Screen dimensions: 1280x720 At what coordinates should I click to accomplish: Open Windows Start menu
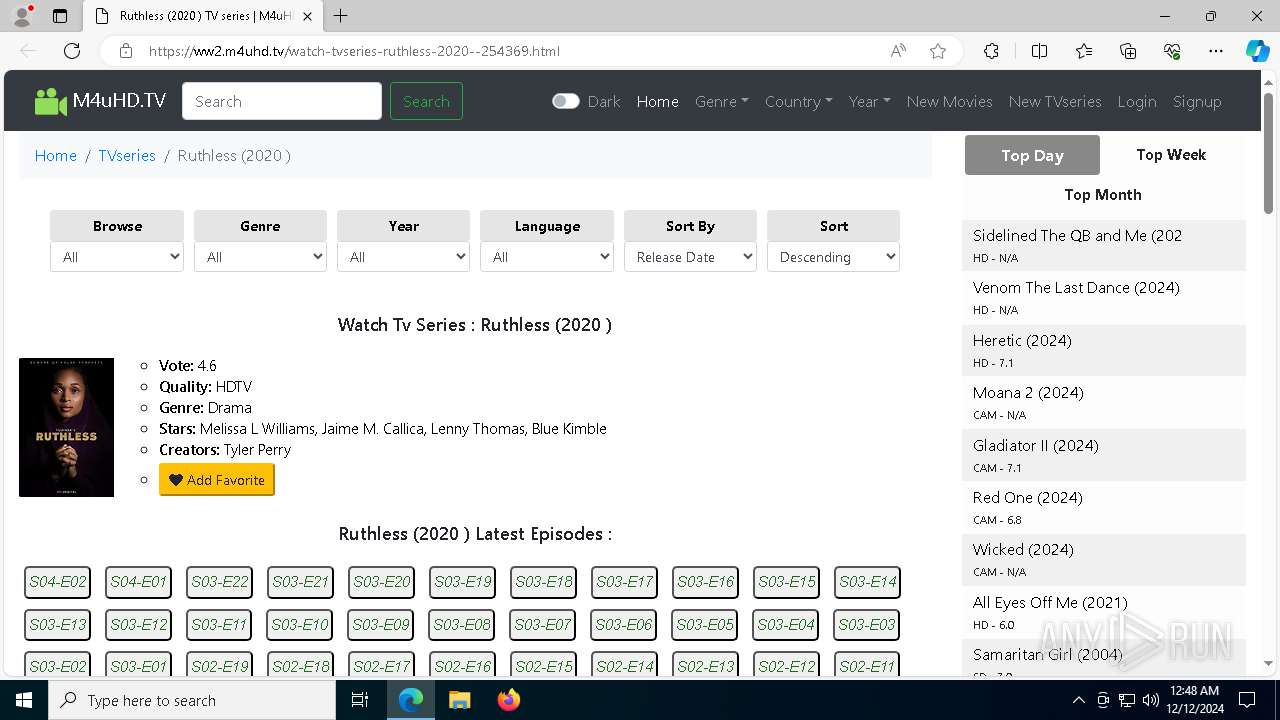(x=24, y=700)
